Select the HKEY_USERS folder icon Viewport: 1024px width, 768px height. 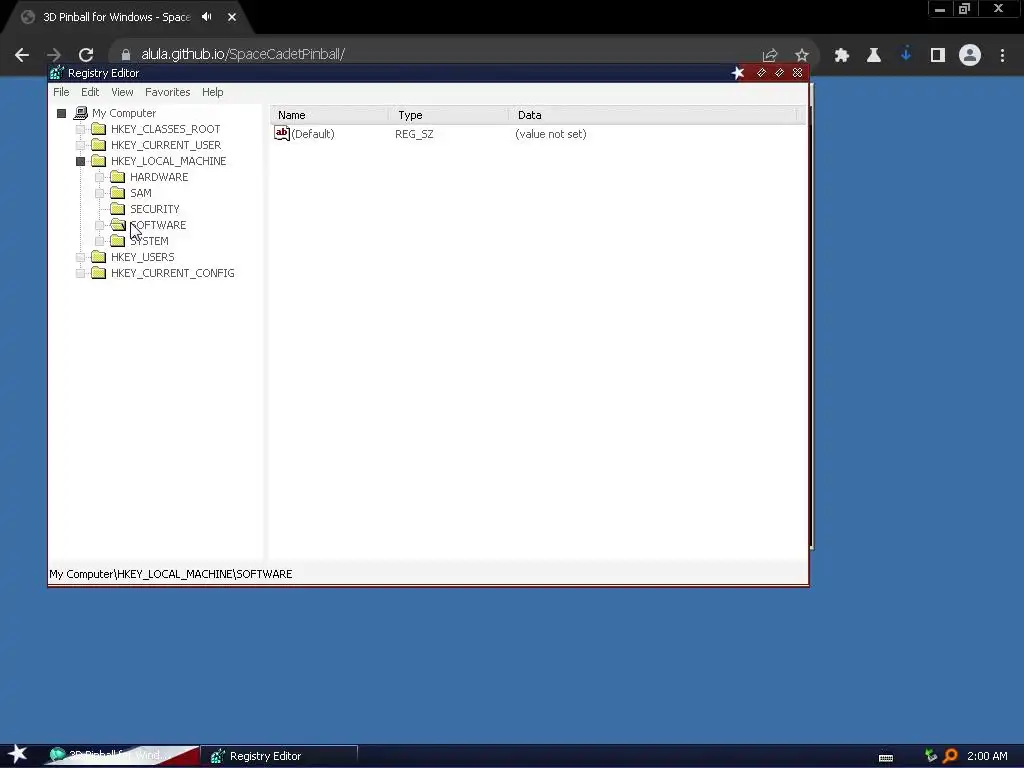99,257
